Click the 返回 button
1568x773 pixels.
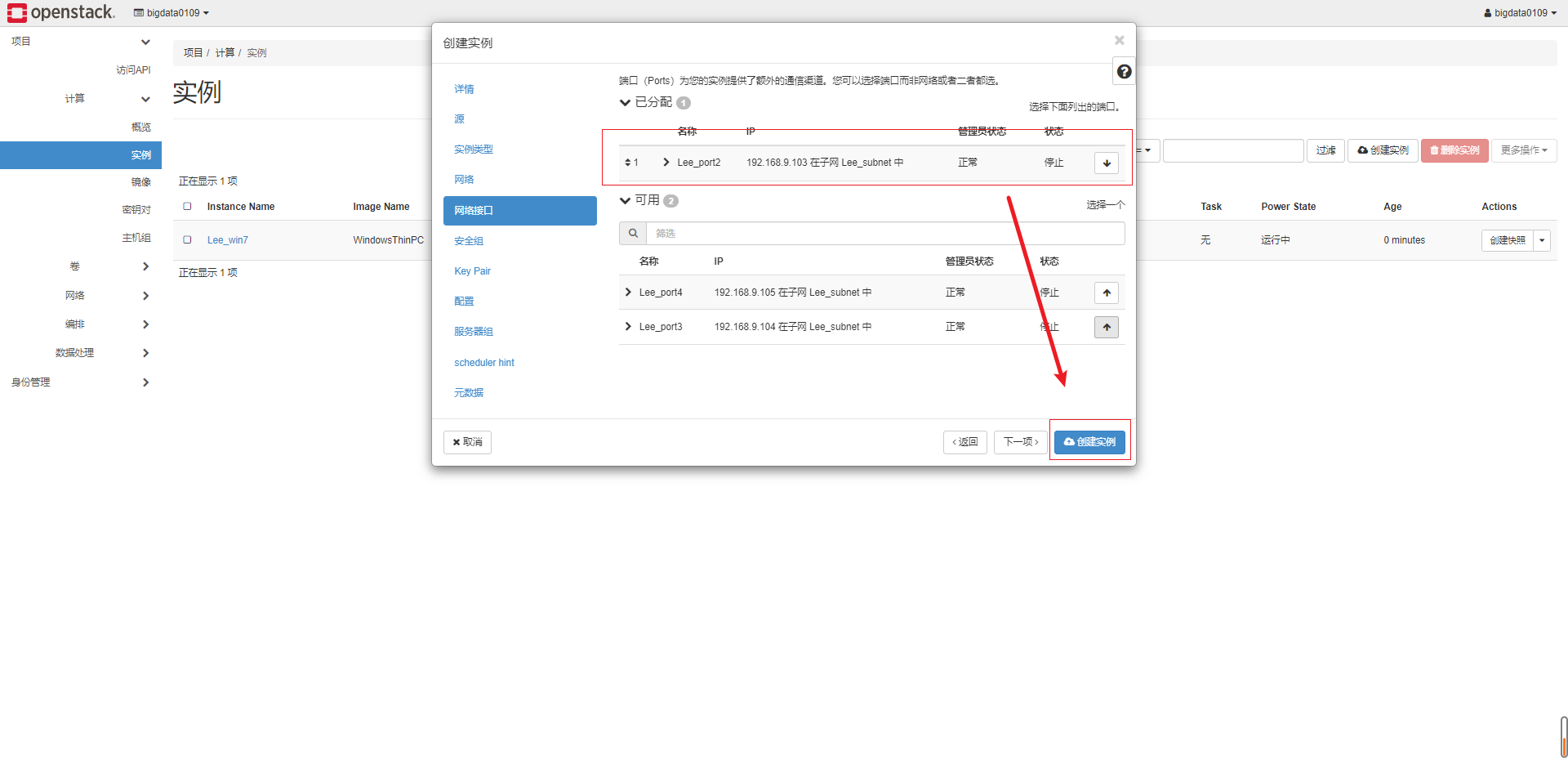pos(964,442)
